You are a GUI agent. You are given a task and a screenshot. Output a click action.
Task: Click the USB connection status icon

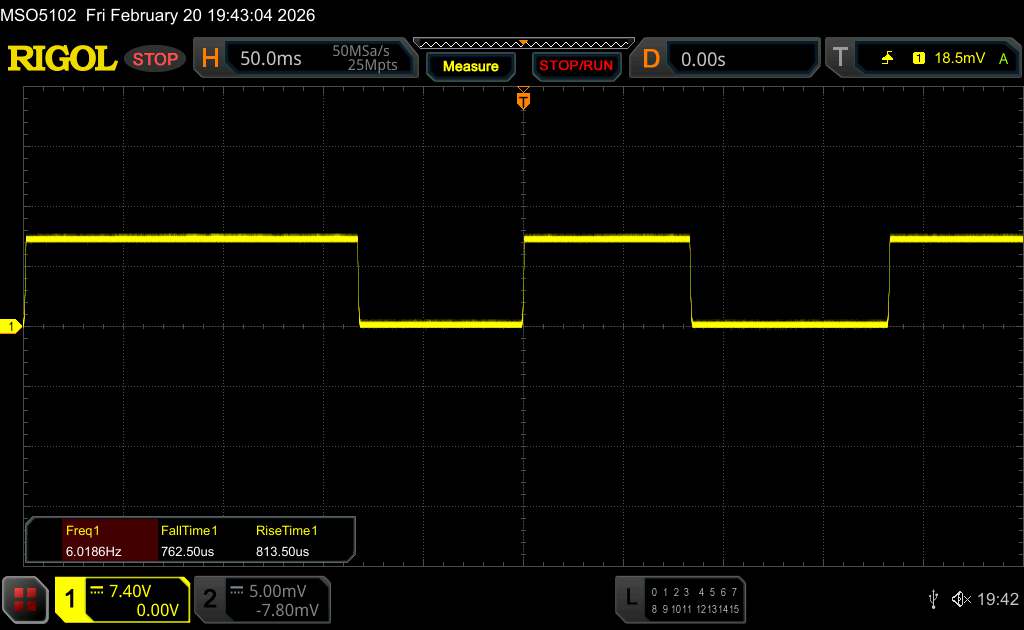click(x=933, y=598)
